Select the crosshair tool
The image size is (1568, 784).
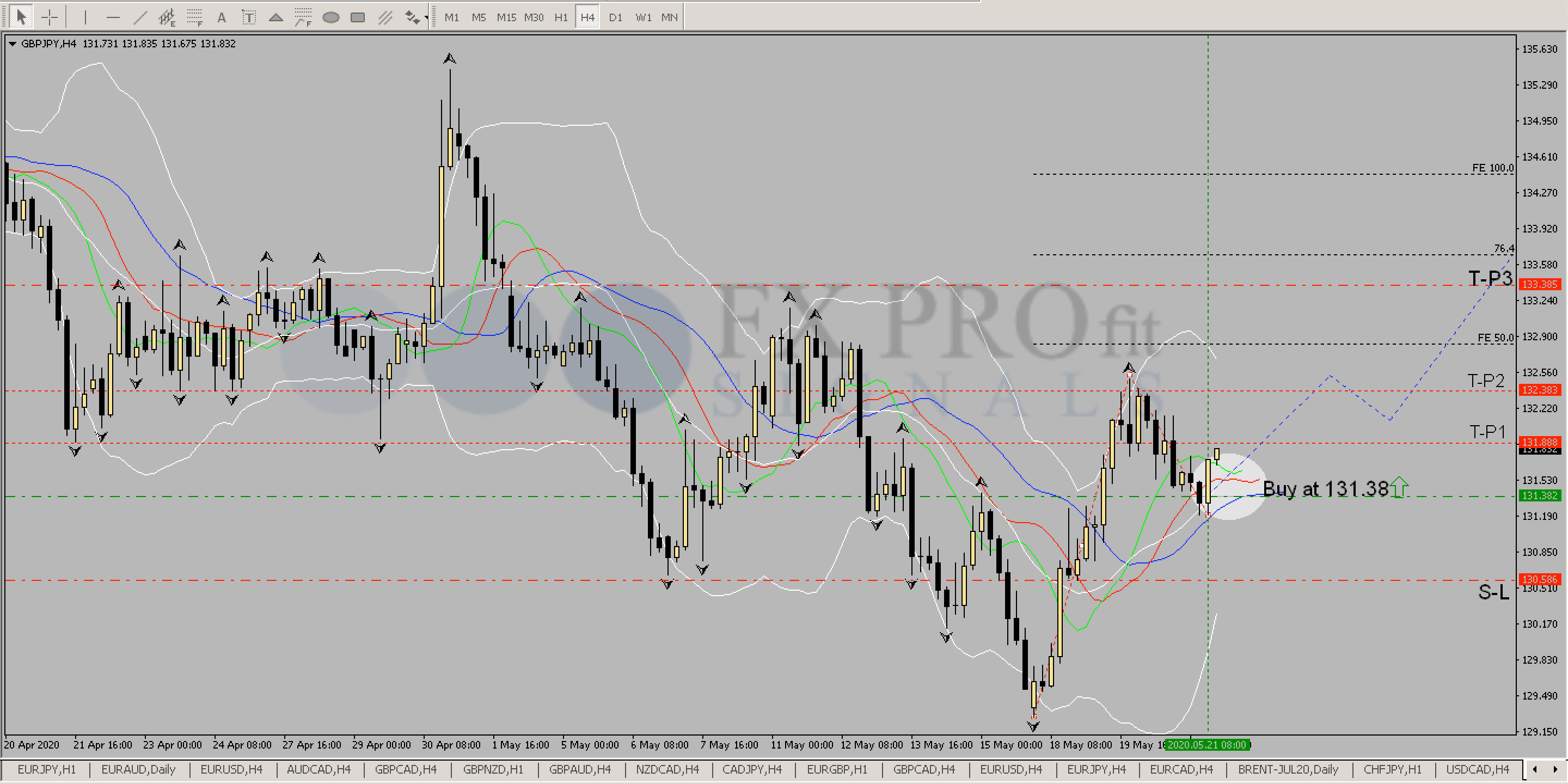(50, 17)
